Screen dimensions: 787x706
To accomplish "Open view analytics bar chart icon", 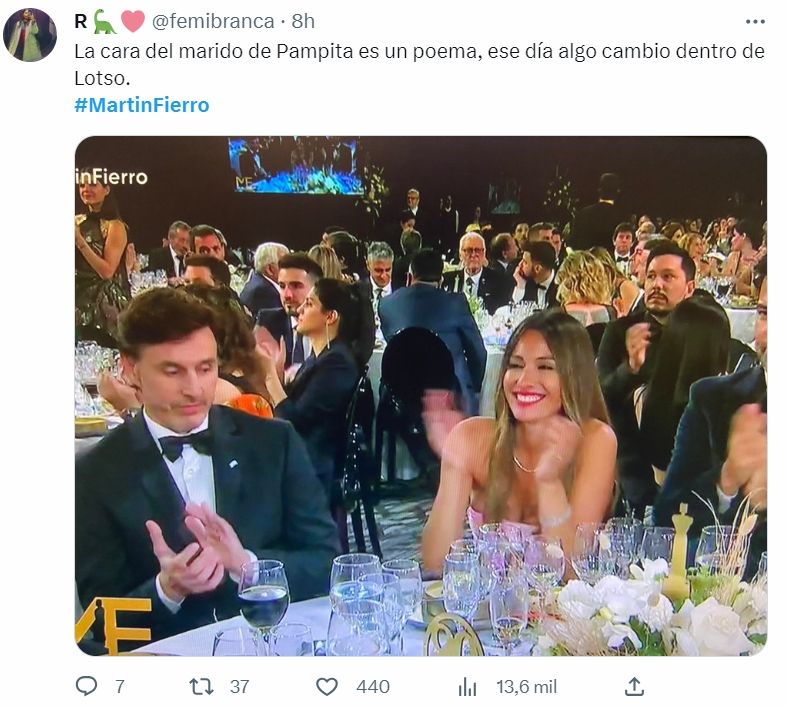I will pyautogui.click(x=468, y=686).
